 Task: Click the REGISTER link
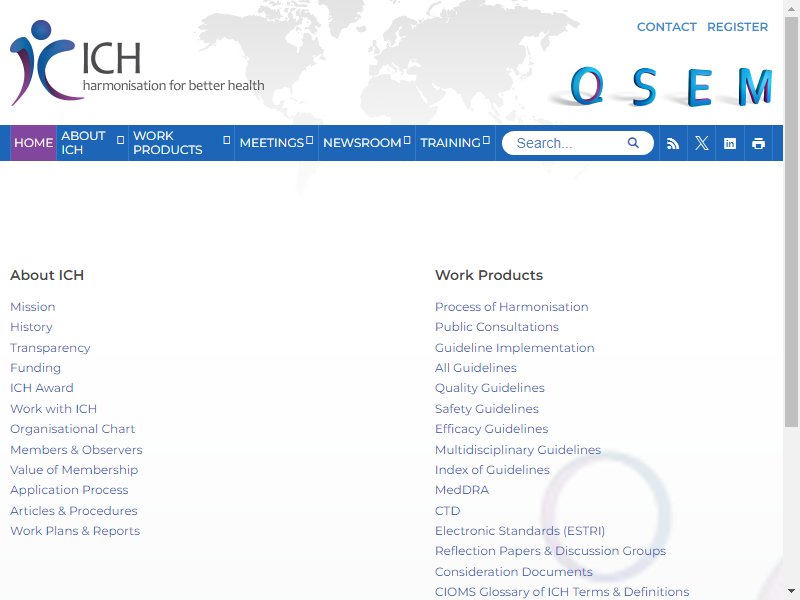737,27
